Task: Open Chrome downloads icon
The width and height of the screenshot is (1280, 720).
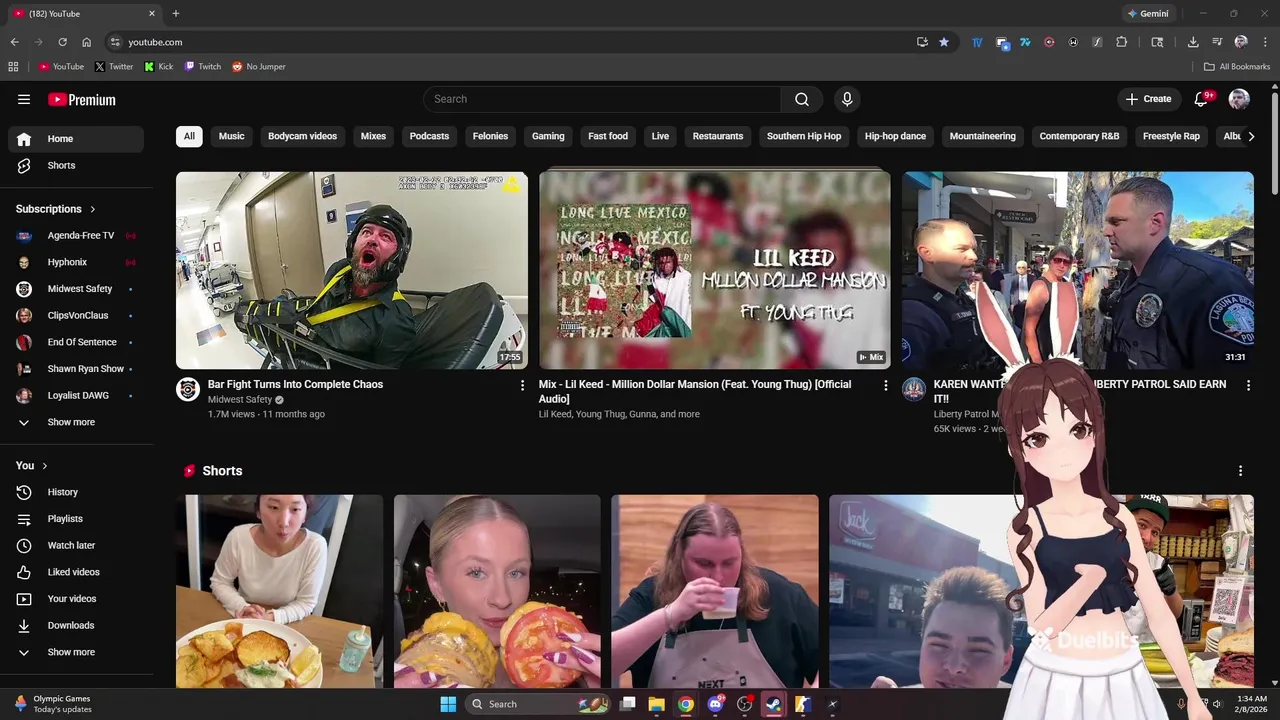Action: (1193, 42)
